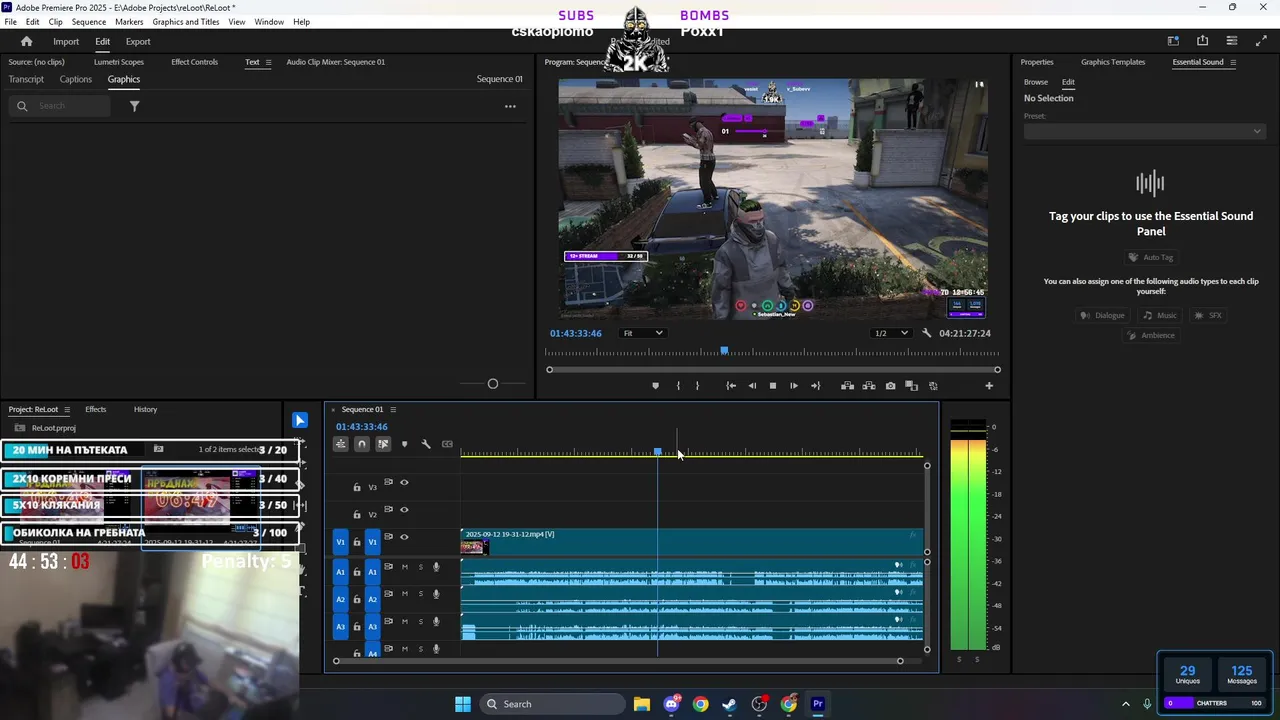
Task: Toggle V3 track output eye
Action: coord(404,482)
